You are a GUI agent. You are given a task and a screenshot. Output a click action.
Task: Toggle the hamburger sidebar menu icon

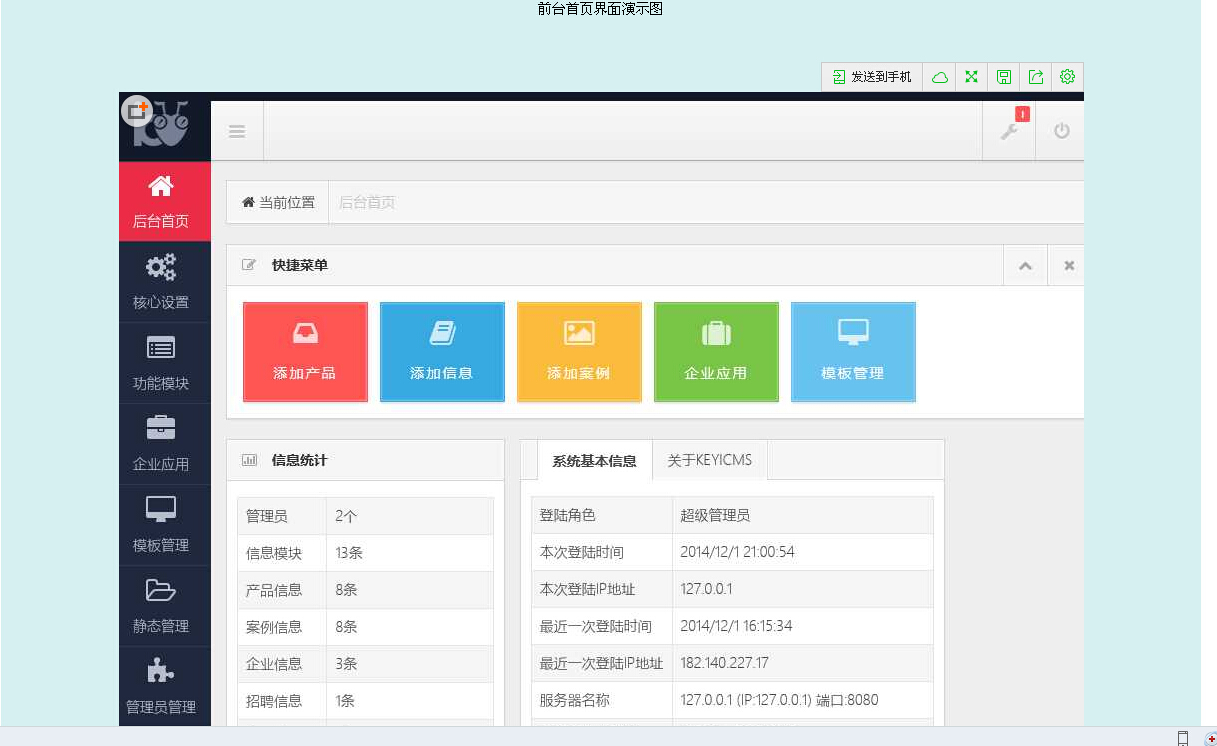click(237, 131)
